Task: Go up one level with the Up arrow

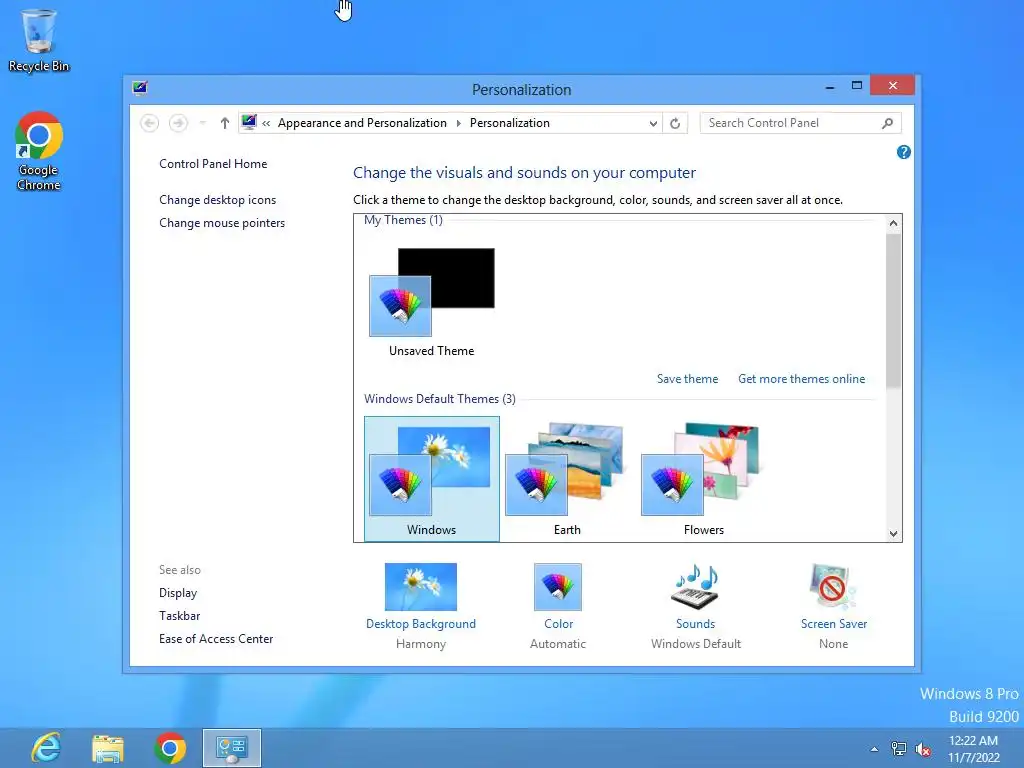Action: pos(225,123)
